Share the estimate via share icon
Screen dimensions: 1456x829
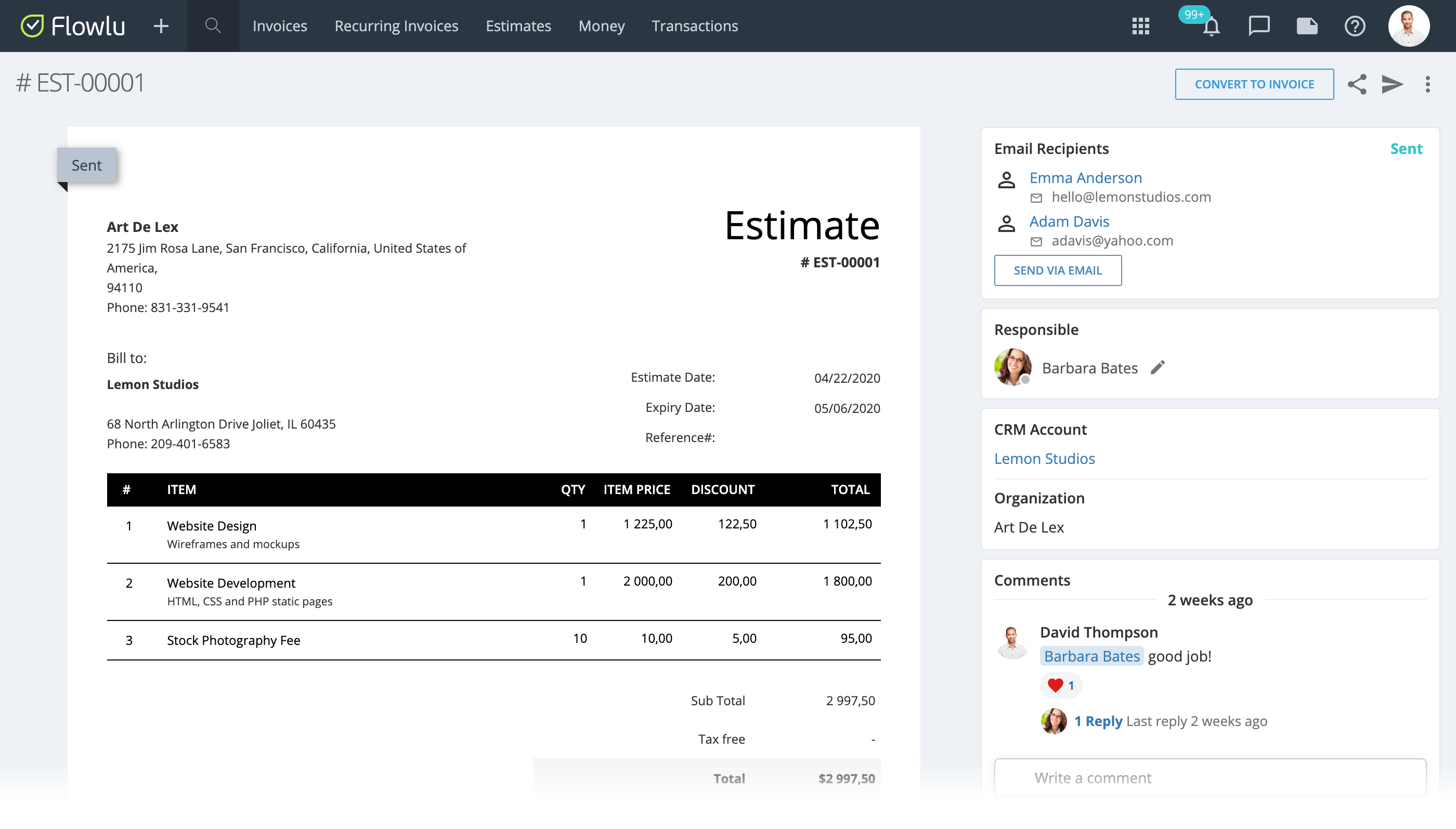[1357, 84]
